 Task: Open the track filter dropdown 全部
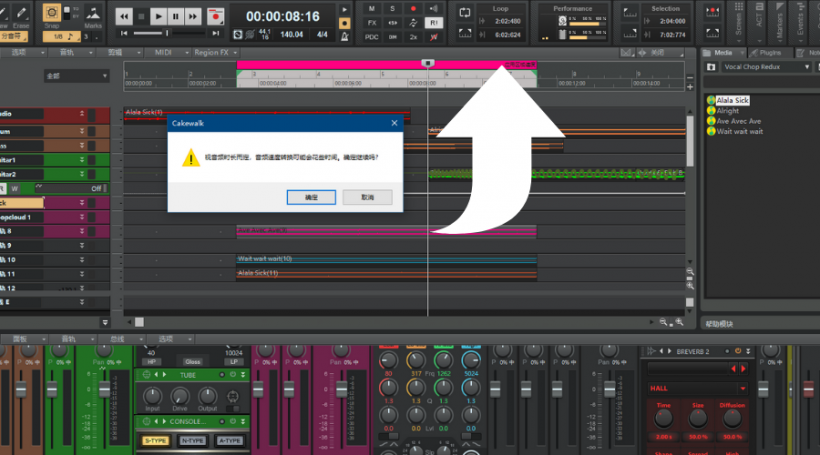pos(76,76)
